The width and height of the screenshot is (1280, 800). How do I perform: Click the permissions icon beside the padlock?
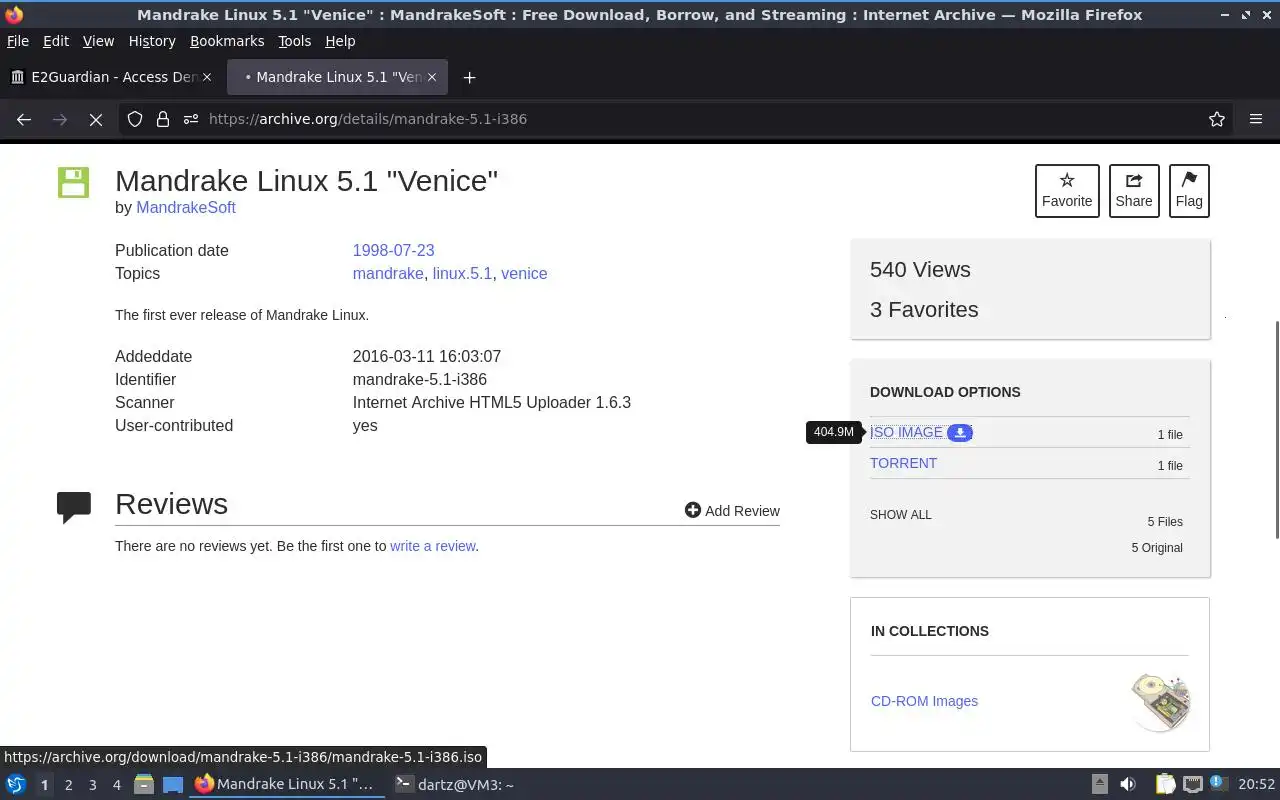click(190, 119)
